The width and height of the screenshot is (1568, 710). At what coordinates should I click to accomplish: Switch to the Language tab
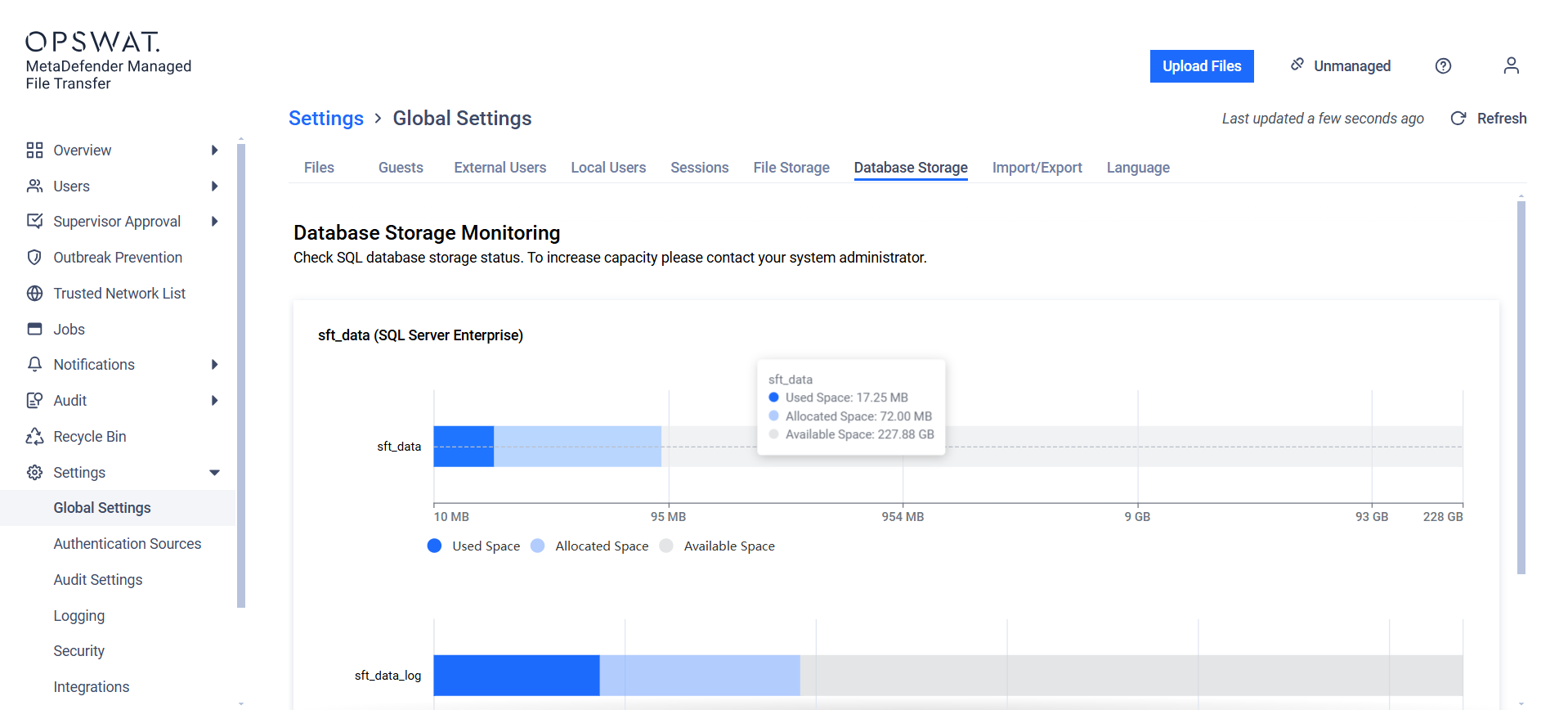1138,168
